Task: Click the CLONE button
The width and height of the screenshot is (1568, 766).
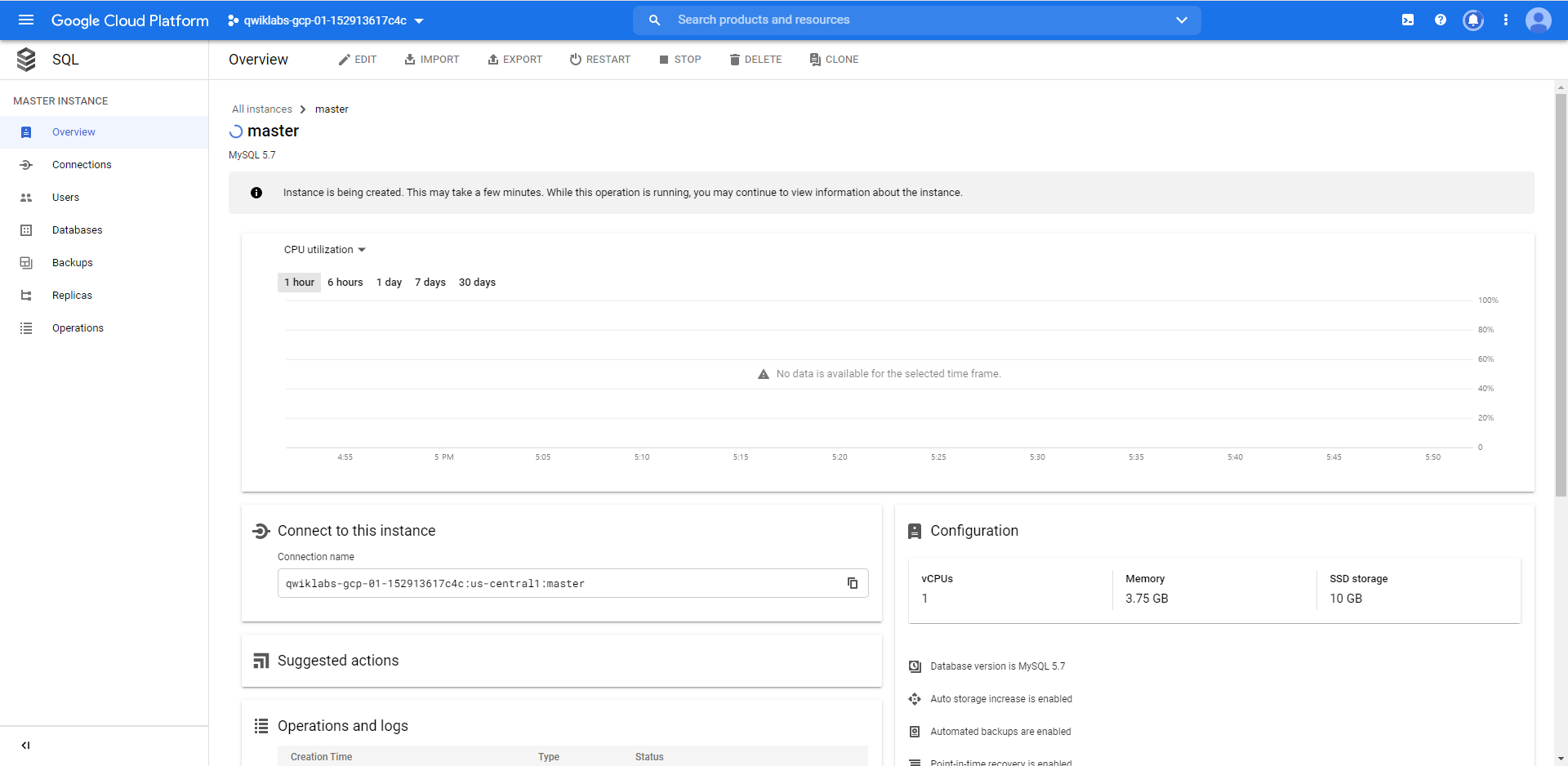Action: [x=834, y=60]
